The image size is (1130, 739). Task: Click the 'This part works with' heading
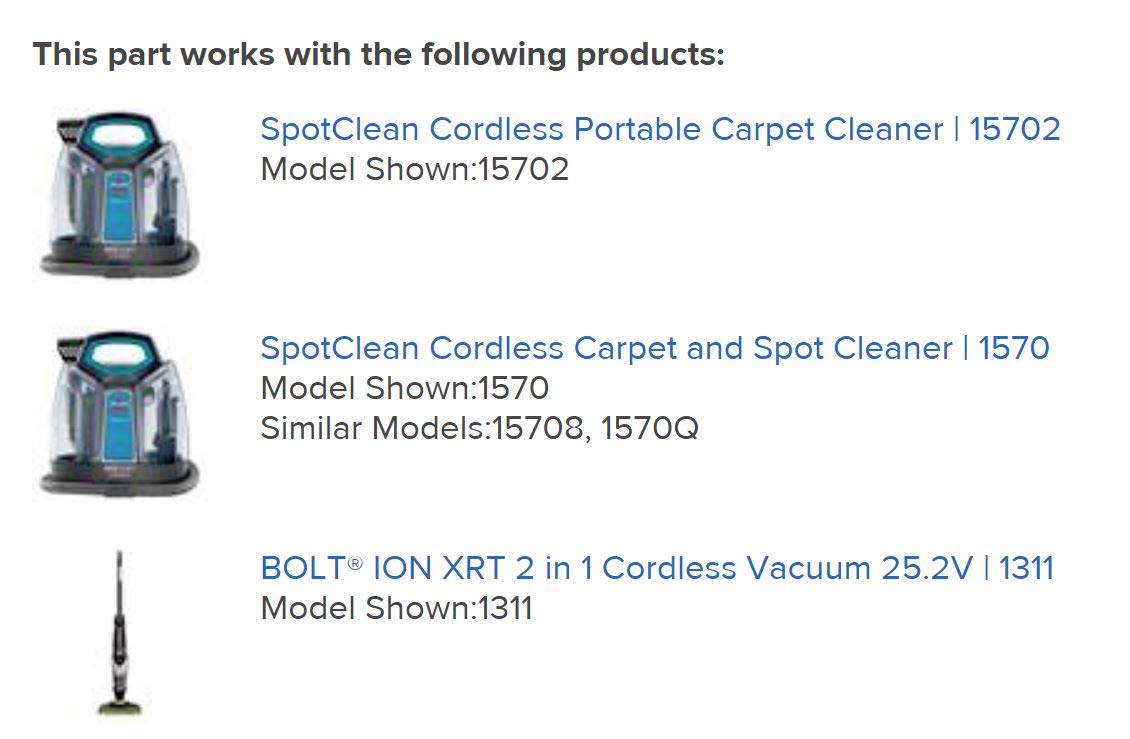click(378, 54)
